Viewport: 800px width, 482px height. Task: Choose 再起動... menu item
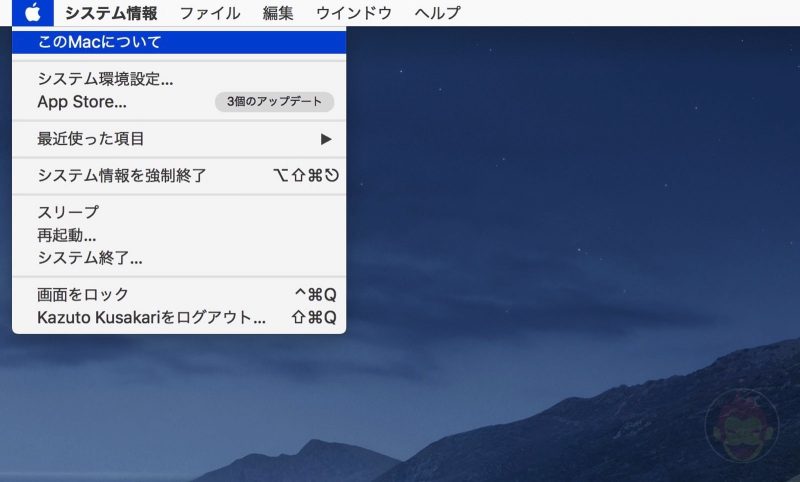click(179, 235)
